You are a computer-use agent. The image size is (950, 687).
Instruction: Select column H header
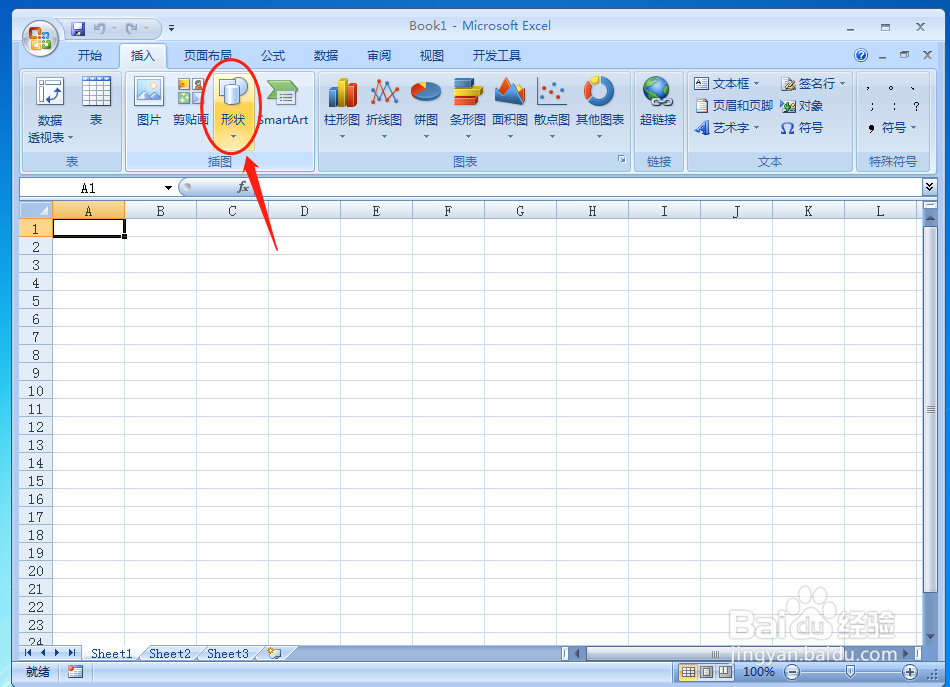592,211
